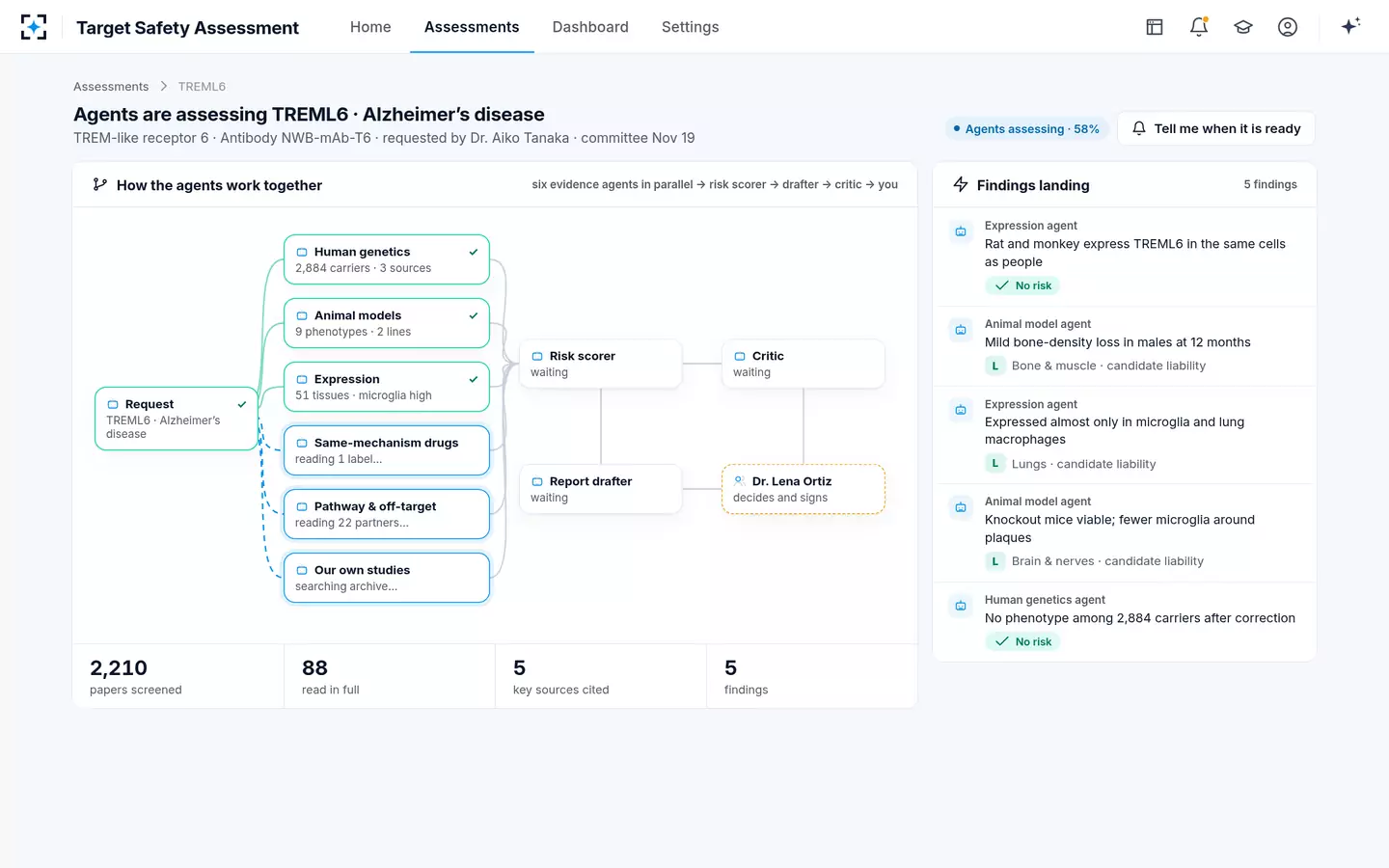Click the Agents assessing 58% status pill

point(1026,129)
